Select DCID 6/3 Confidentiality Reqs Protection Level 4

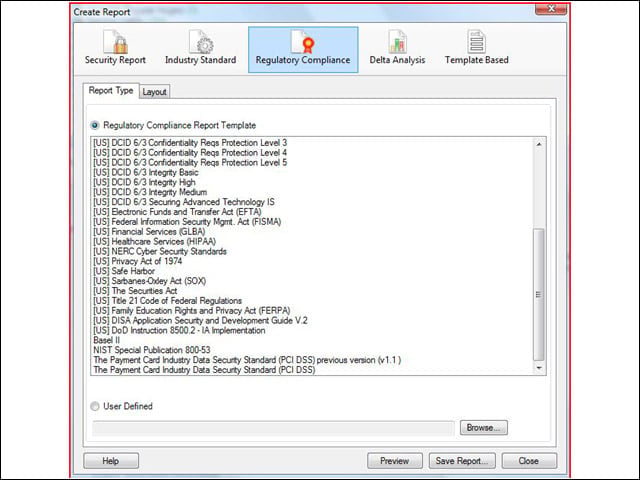(190, 153)
